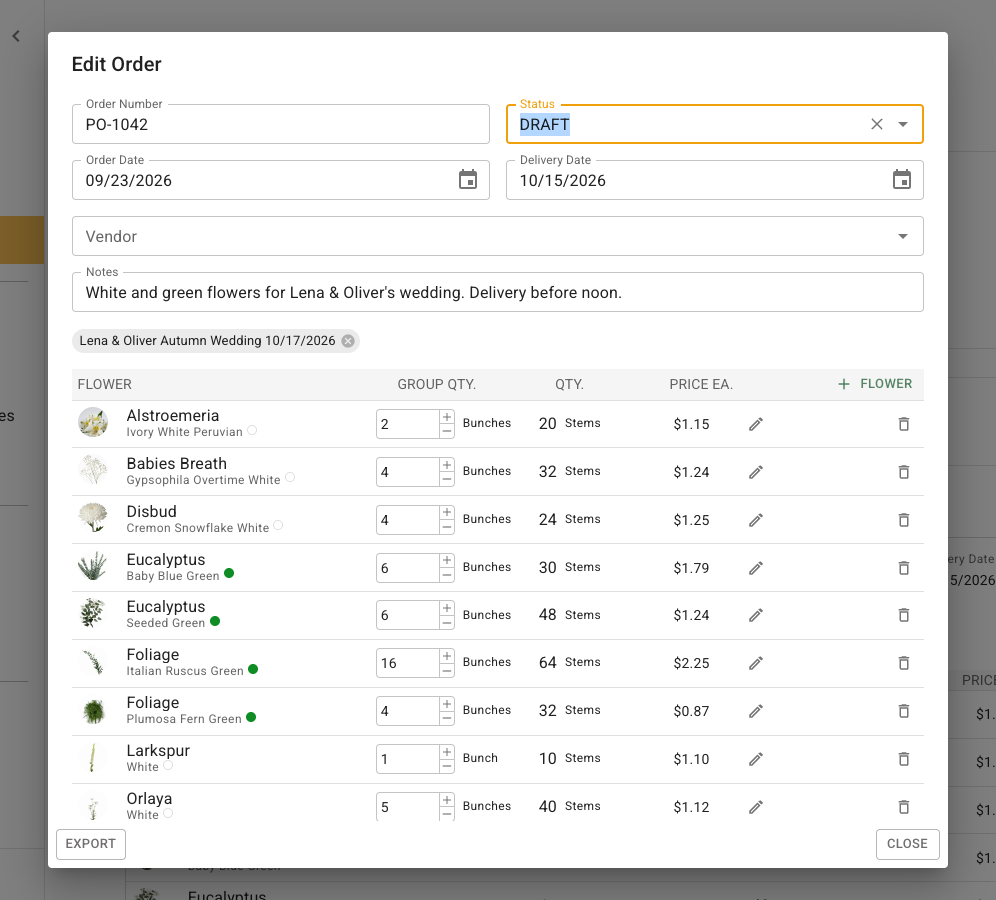Go back using left chevron

17,36
